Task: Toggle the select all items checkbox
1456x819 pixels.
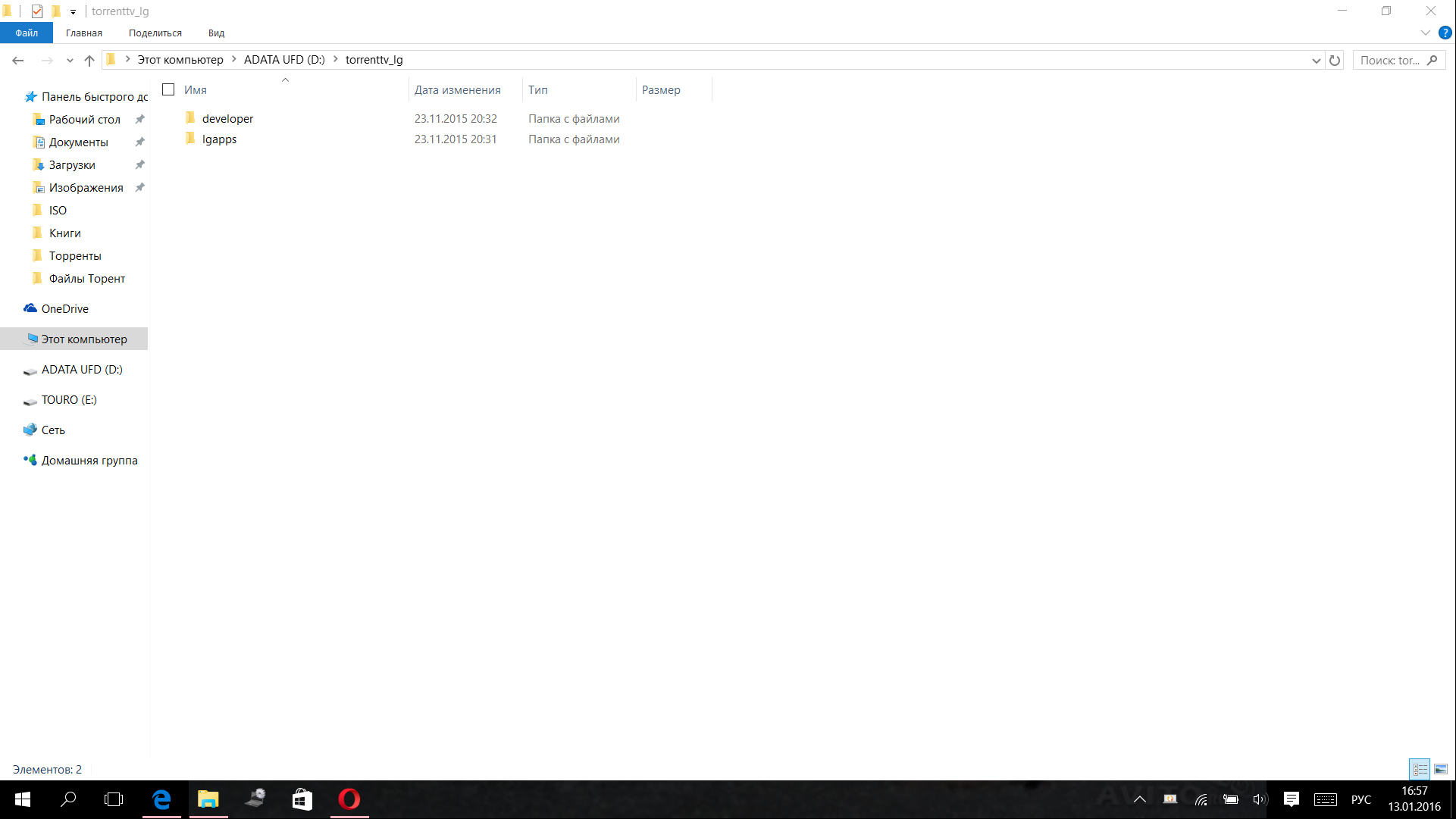Action: coord(168,89)
